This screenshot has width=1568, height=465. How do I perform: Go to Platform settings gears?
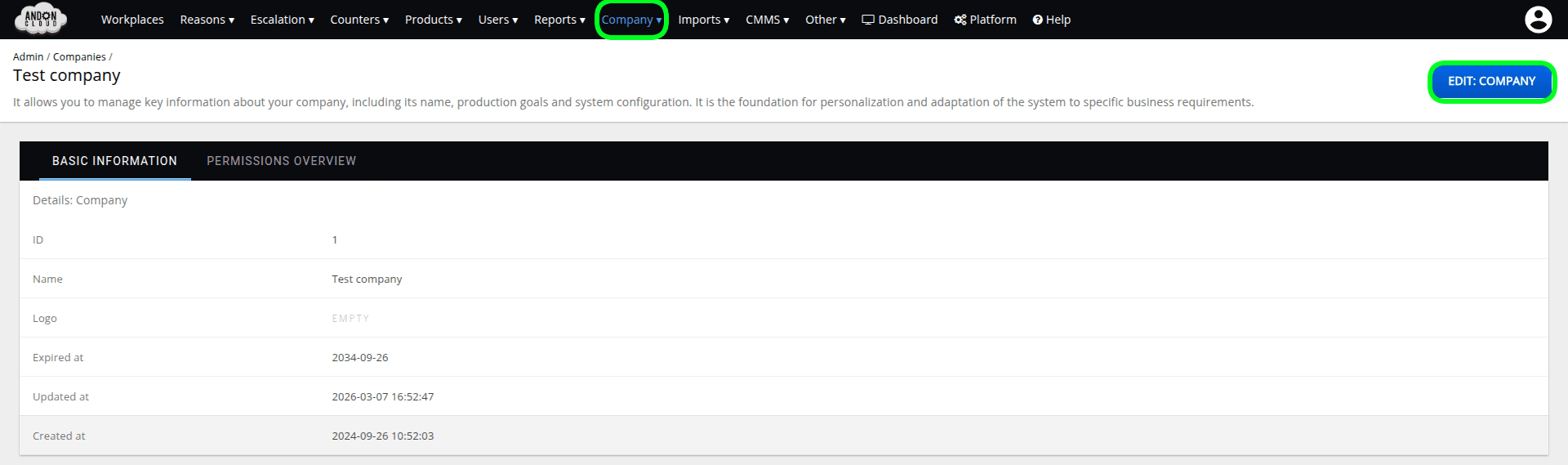pos(985,20)
